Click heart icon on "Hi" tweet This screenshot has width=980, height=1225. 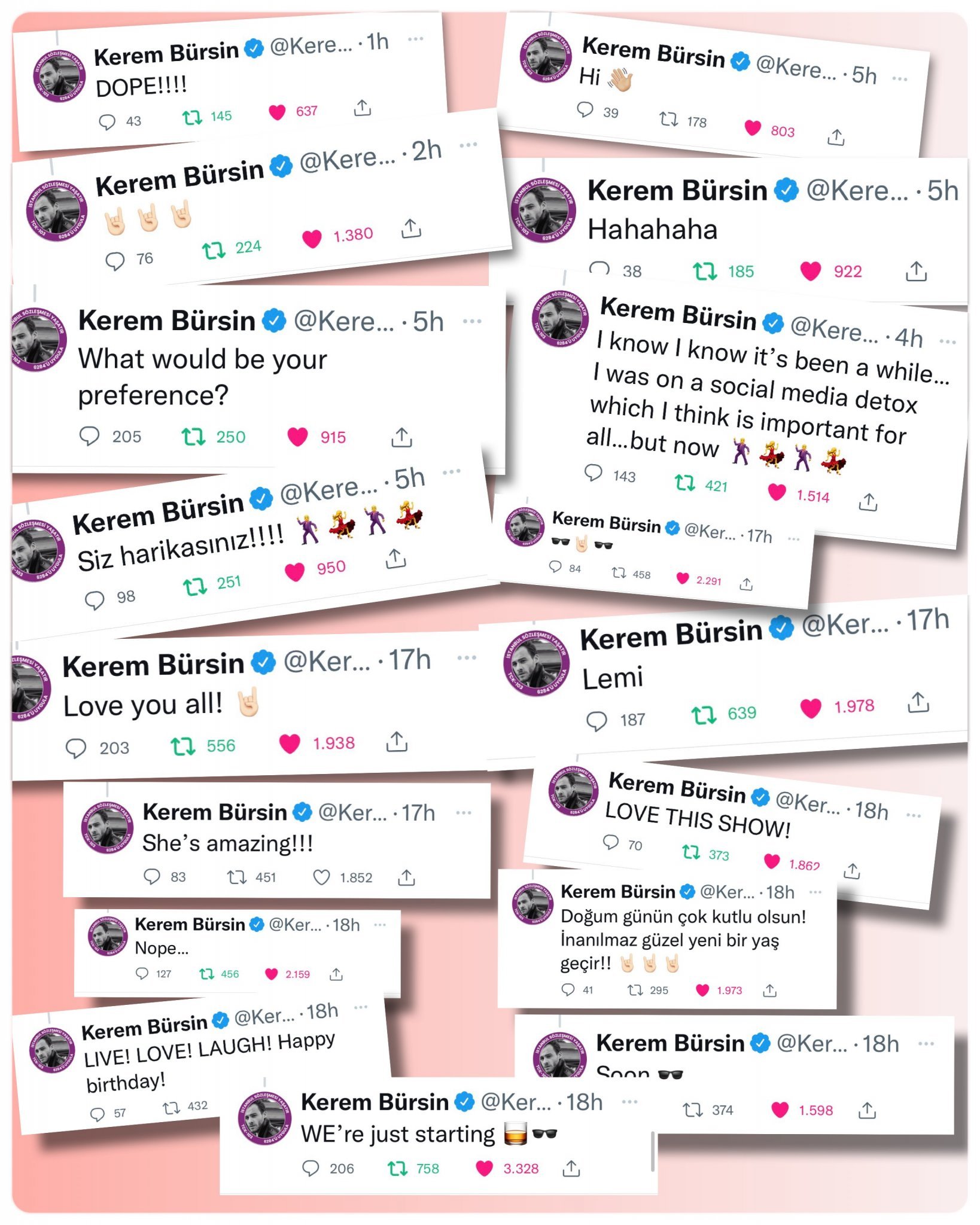point(753,127)
